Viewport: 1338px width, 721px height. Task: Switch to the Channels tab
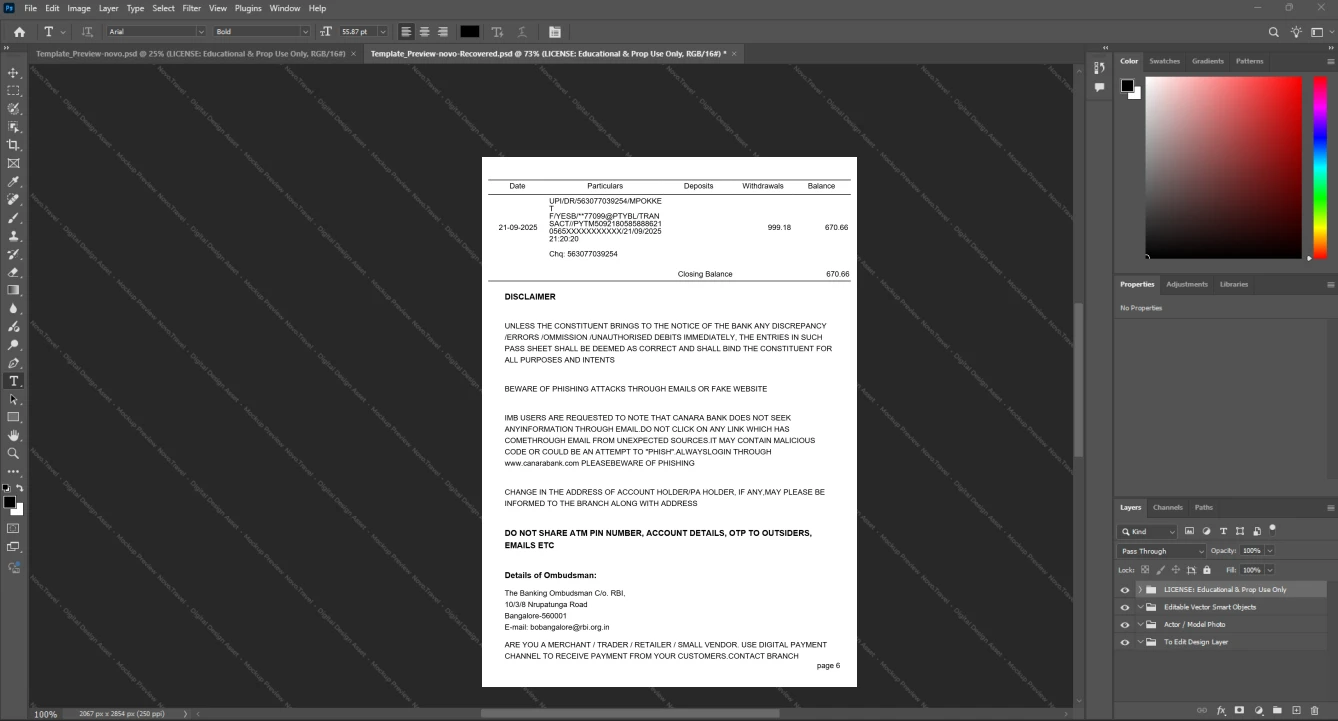1167,508
